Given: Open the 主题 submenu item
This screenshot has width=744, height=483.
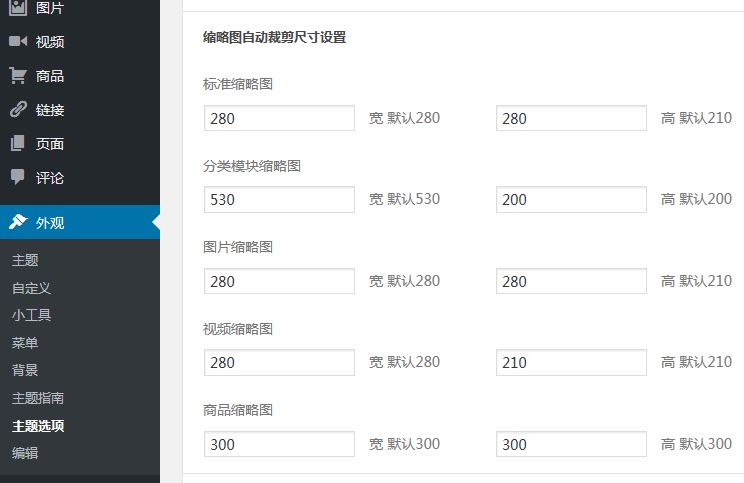Looking at the screenshot, I should (x=25, y=260).
